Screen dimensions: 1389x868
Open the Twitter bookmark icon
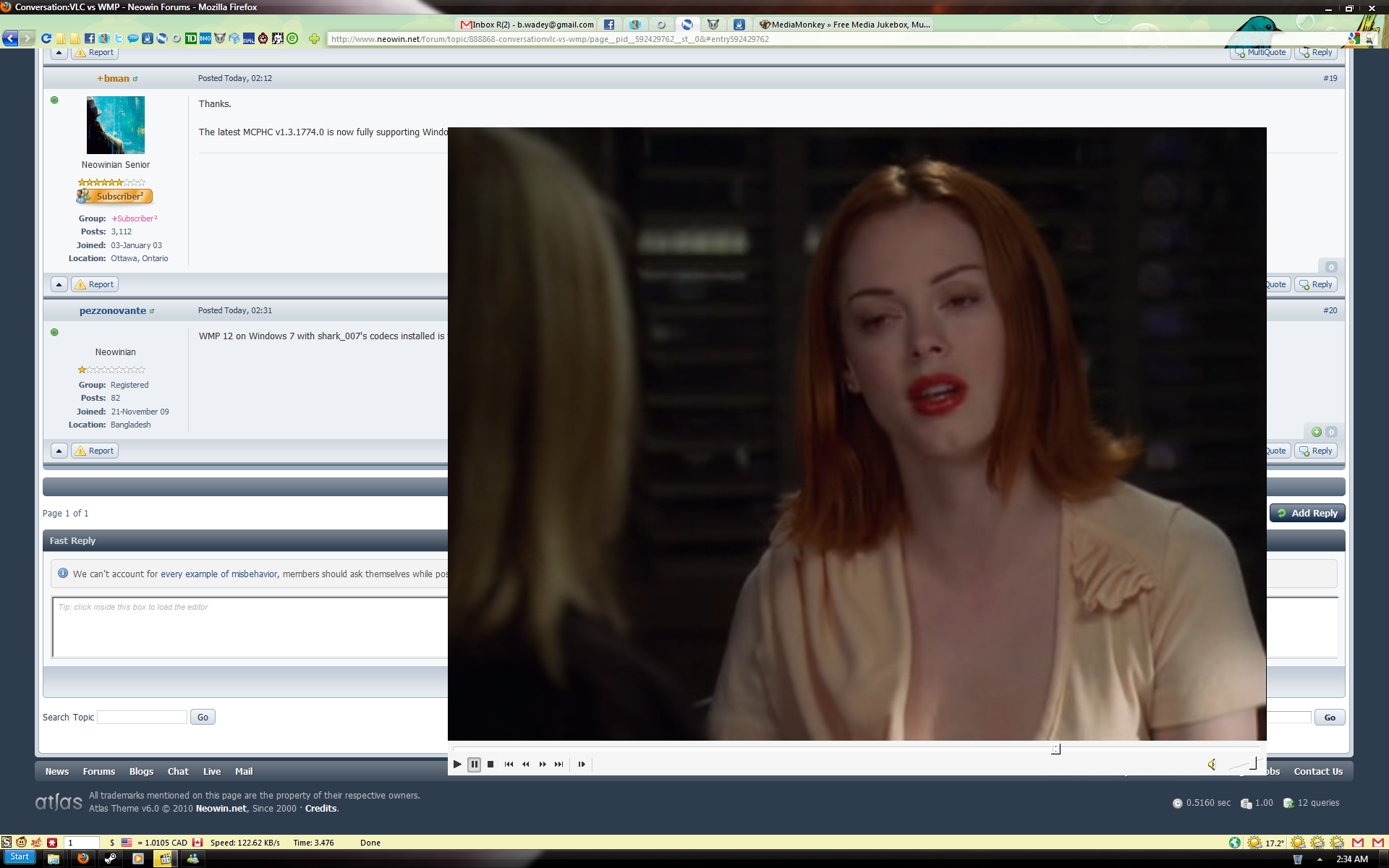click(x=119, y=38)
